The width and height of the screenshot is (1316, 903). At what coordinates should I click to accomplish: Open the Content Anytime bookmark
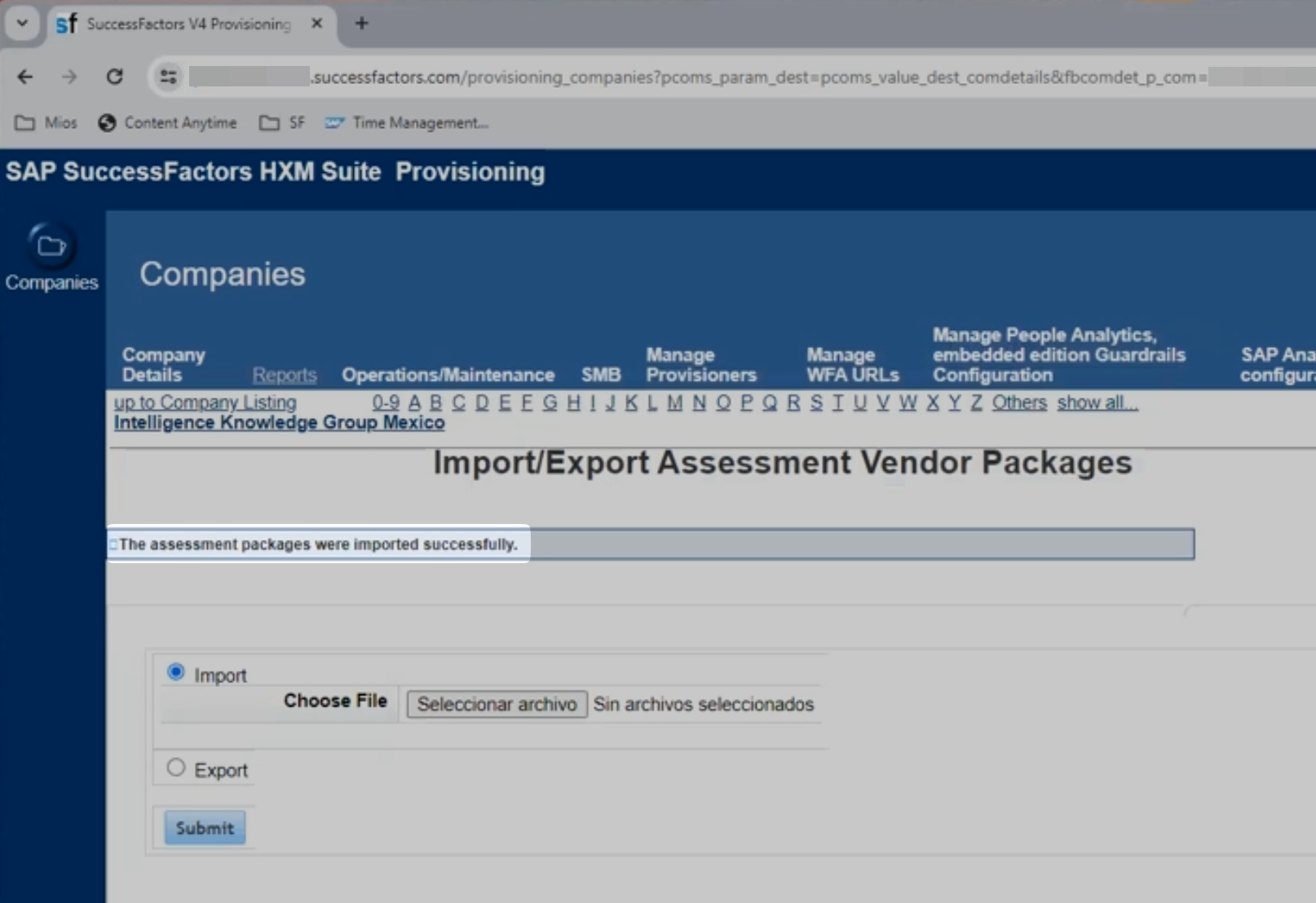[x=168, y=123]
